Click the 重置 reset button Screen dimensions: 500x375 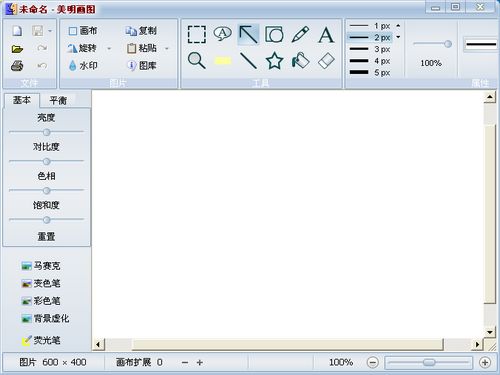click(46, 237)
